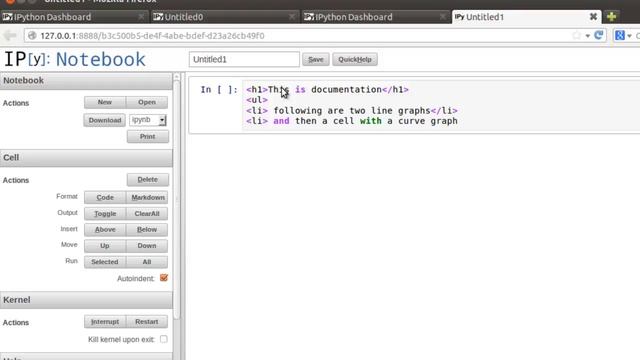Switch to the second IPython Dashboard tab
The image size is (640, 360).
pyautogui.click(x=376, y=17)
